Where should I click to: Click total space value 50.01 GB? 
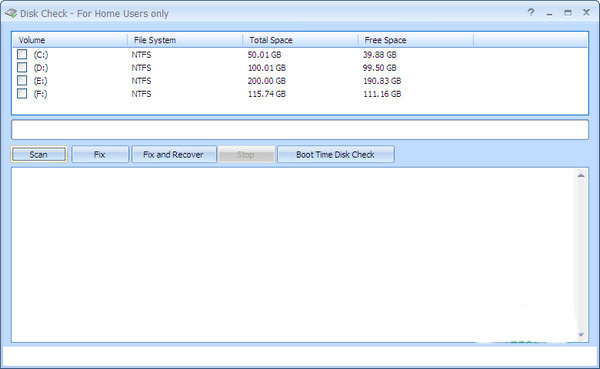coord(264,55)
